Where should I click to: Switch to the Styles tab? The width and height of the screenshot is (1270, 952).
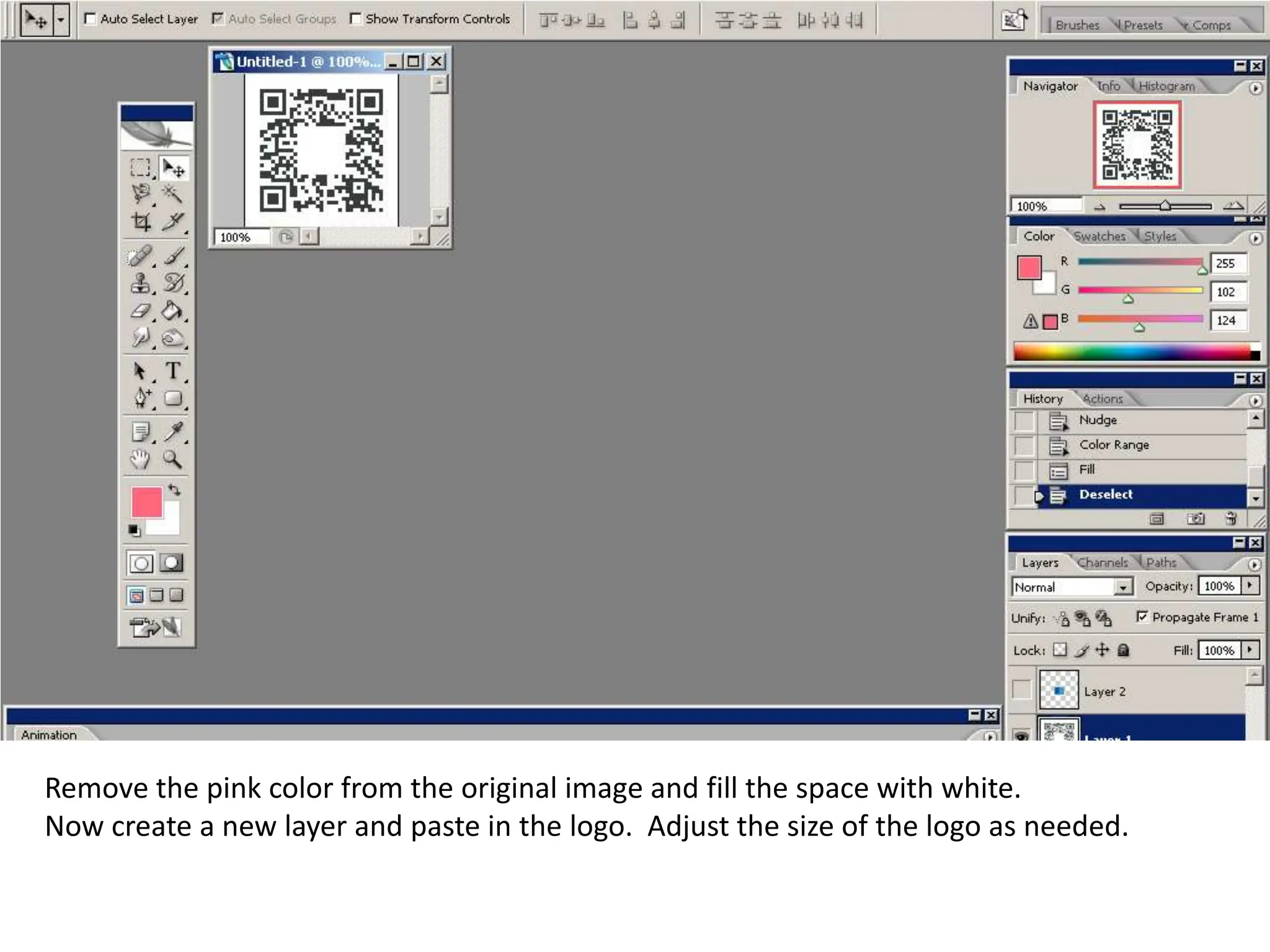pyautogui.click(x=1160, y=236)
